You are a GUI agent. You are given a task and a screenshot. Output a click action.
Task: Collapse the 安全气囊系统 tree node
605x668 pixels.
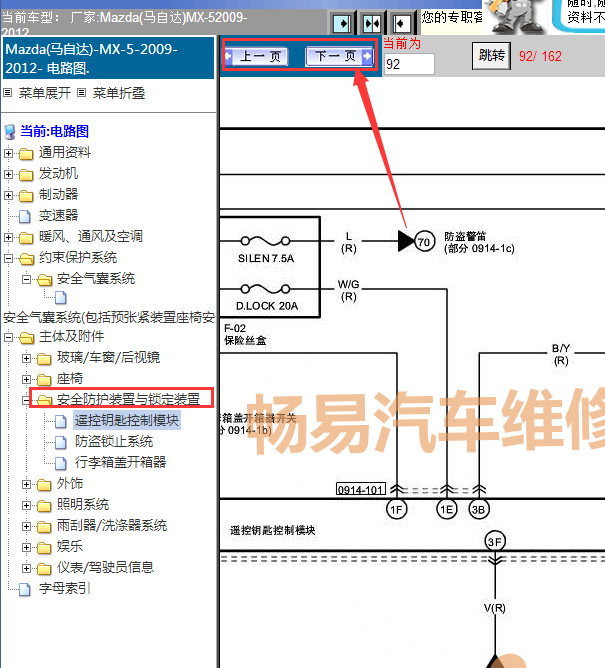click(26, 280)
